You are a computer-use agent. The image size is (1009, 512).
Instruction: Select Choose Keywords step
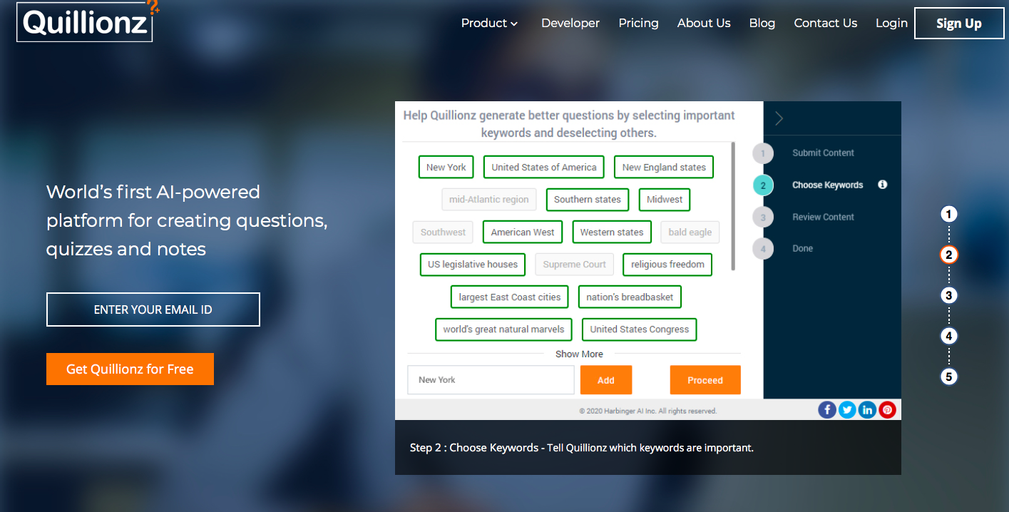[x=828, y=185]
